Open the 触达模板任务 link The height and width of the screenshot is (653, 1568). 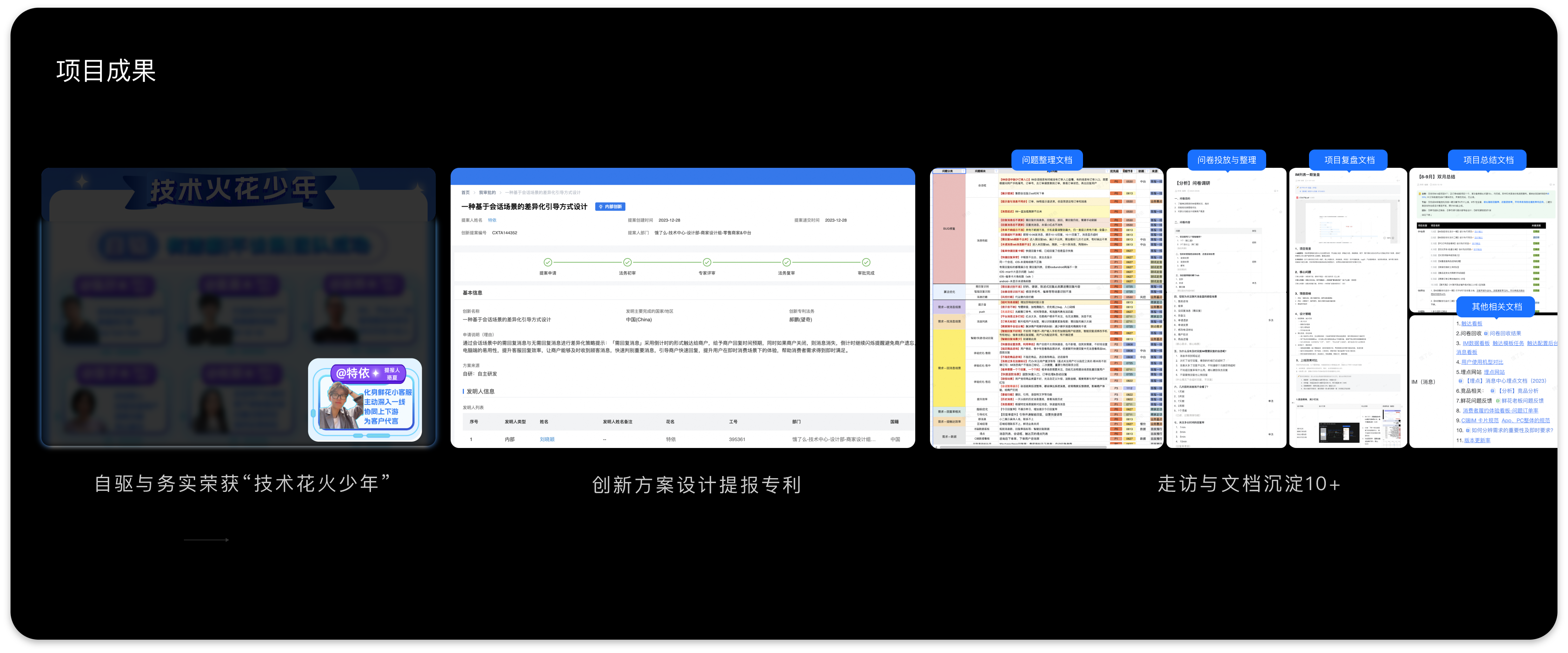coord(1508,344)
